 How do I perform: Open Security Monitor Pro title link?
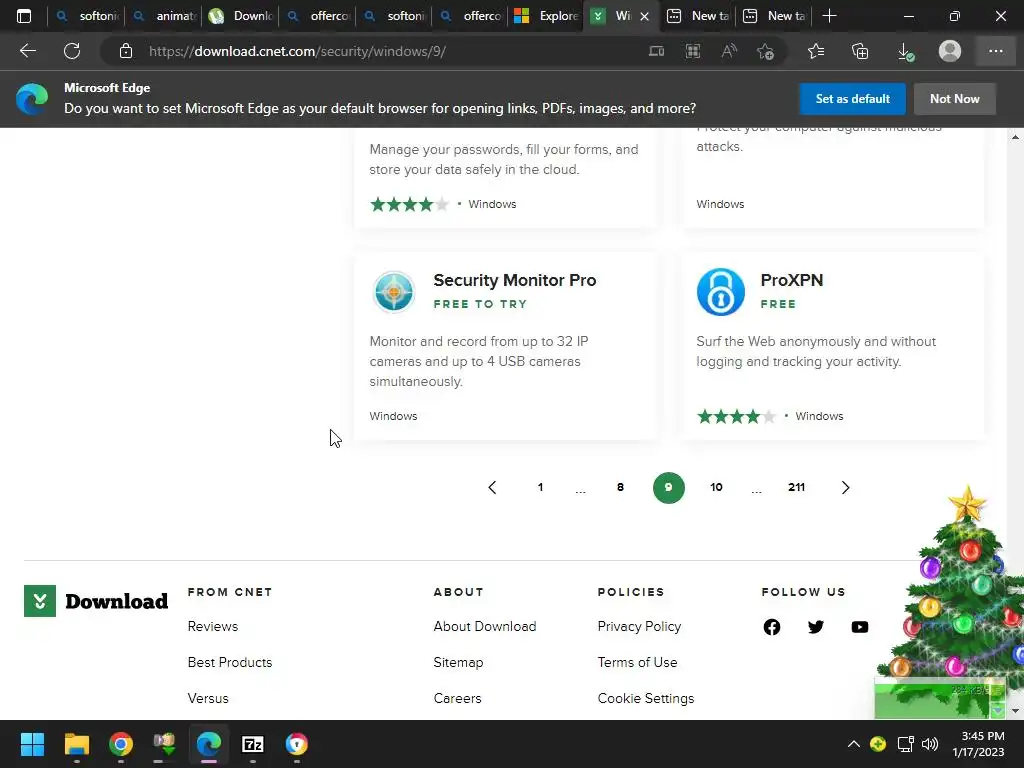515,280
